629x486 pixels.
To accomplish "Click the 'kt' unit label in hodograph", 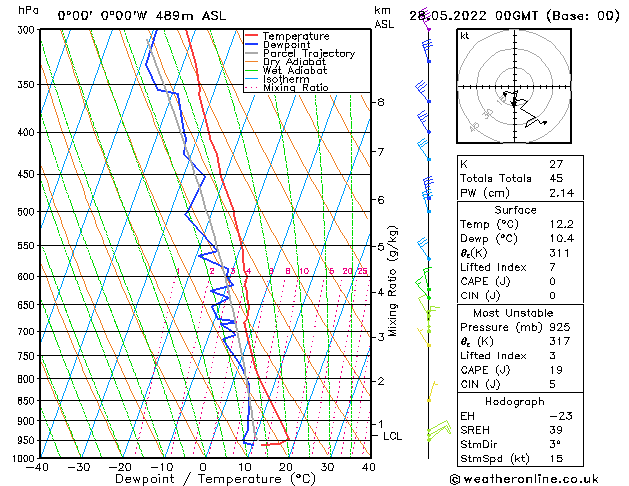I will (x=465, y=36).
